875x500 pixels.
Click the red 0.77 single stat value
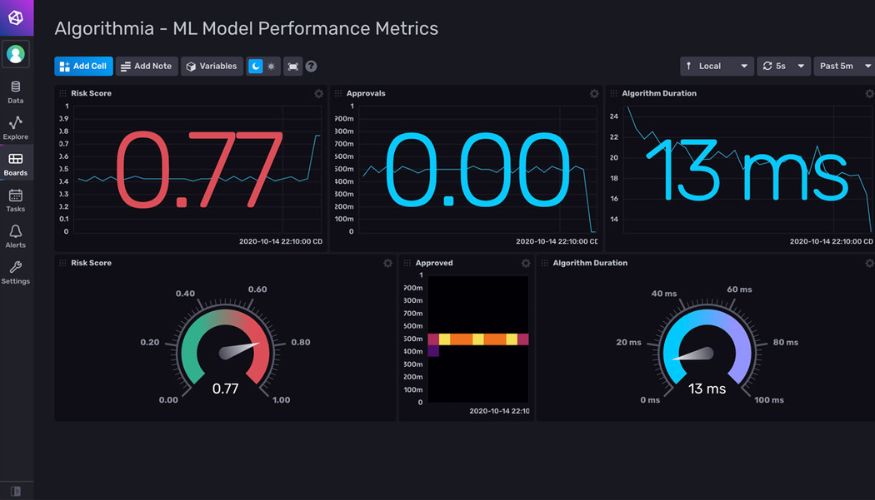click(x=199, y=169)
